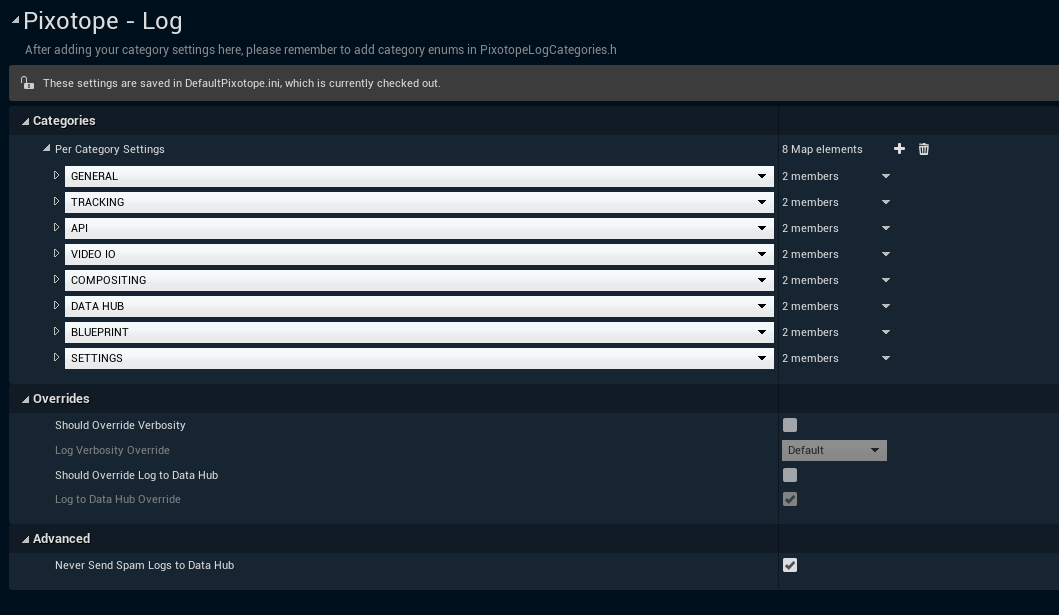Viewport: 1059px width, 615px height.
Task: Remove all map elements with trash icon
Action: click(923, 149)
